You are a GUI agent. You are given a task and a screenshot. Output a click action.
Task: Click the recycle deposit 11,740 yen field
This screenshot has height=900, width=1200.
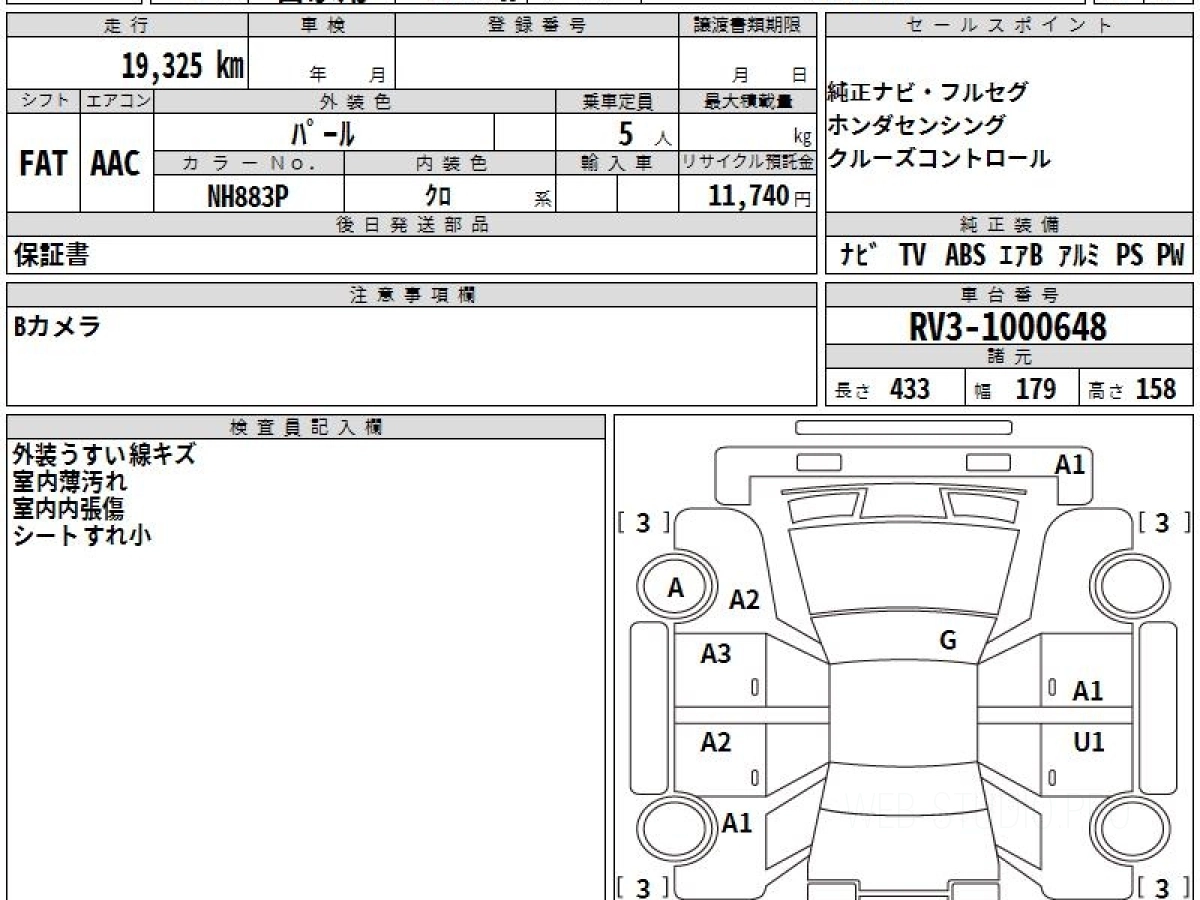[x=747, y=195]
